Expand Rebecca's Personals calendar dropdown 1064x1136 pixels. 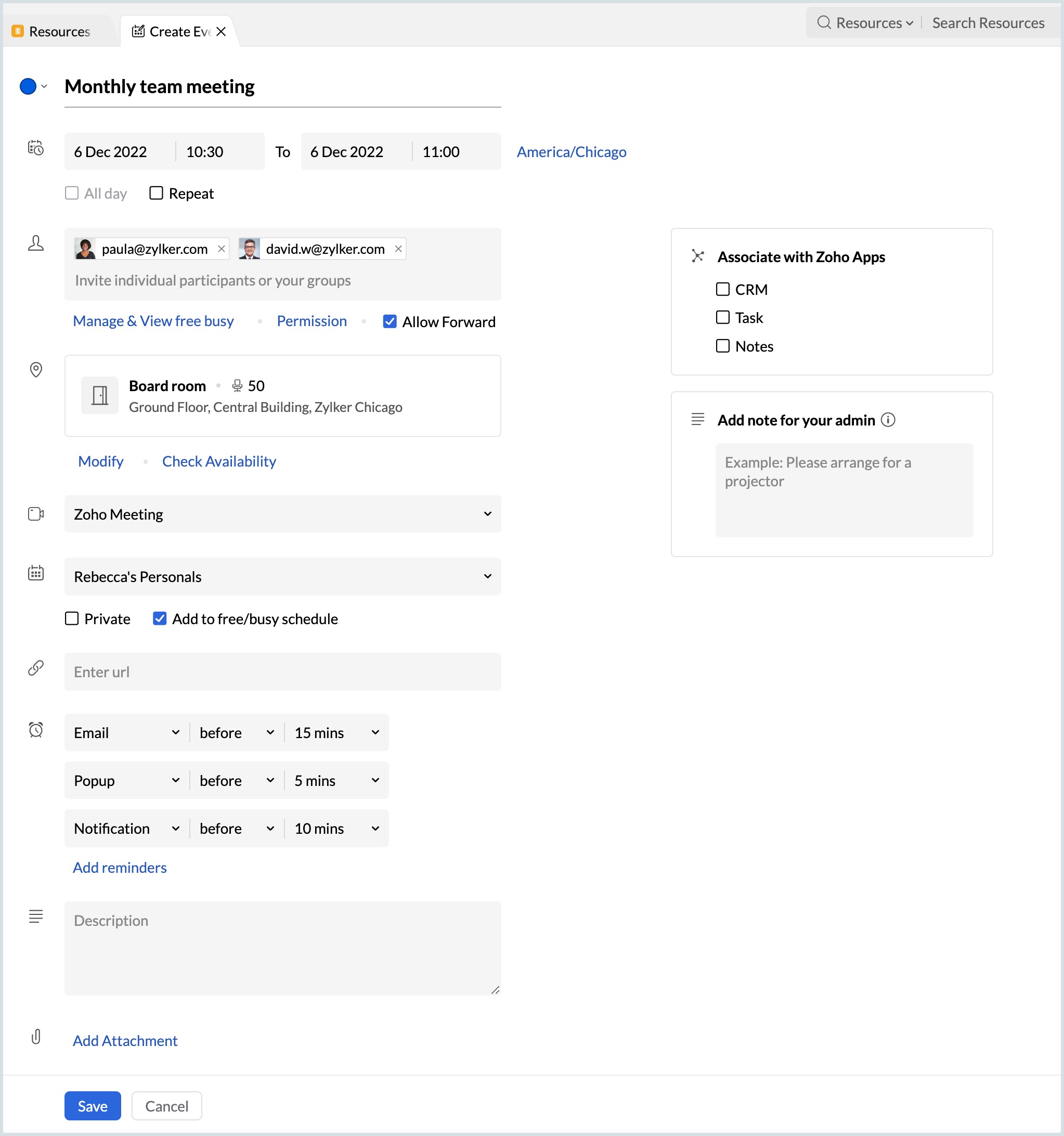point(282,576)
